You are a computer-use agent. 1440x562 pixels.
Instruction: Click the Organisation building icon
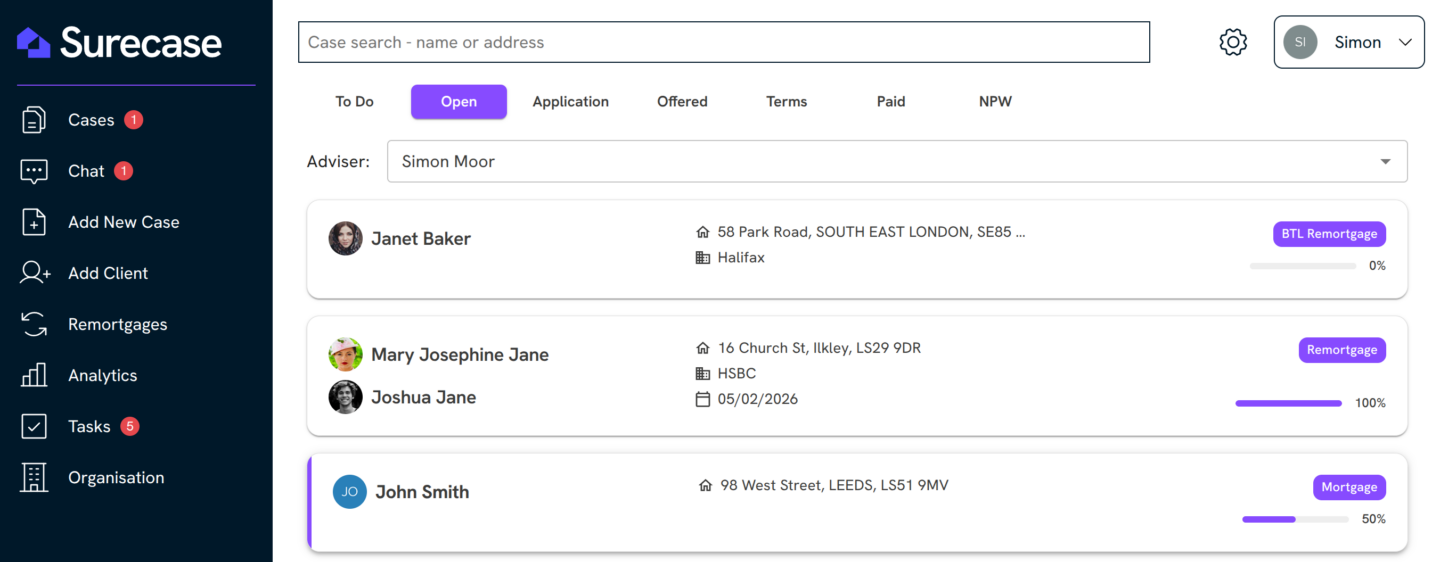click(34, 478)
